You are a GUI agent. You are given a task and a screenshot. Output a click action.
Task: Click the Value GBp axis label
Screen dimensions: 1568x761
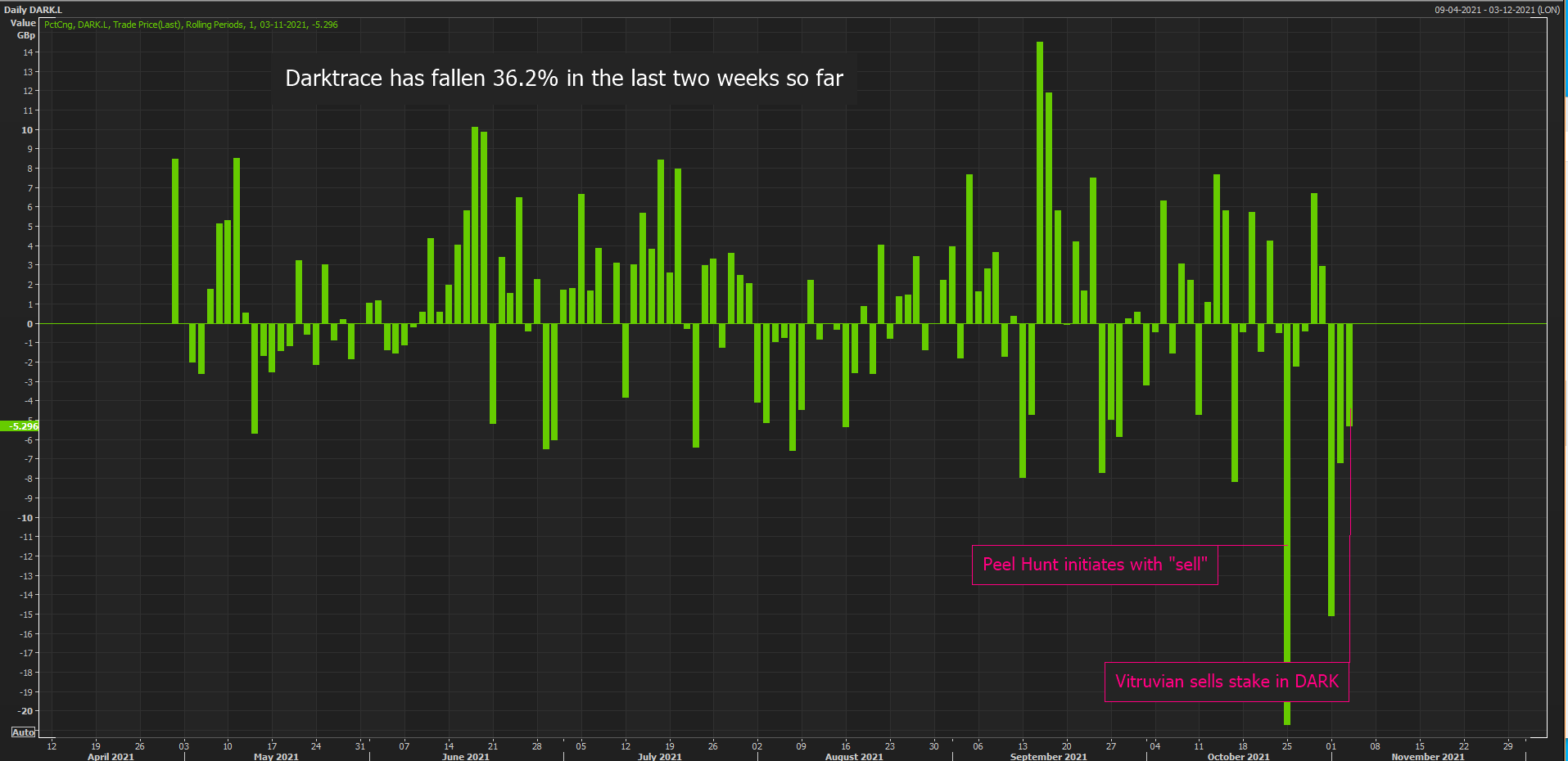pos(23,29)
